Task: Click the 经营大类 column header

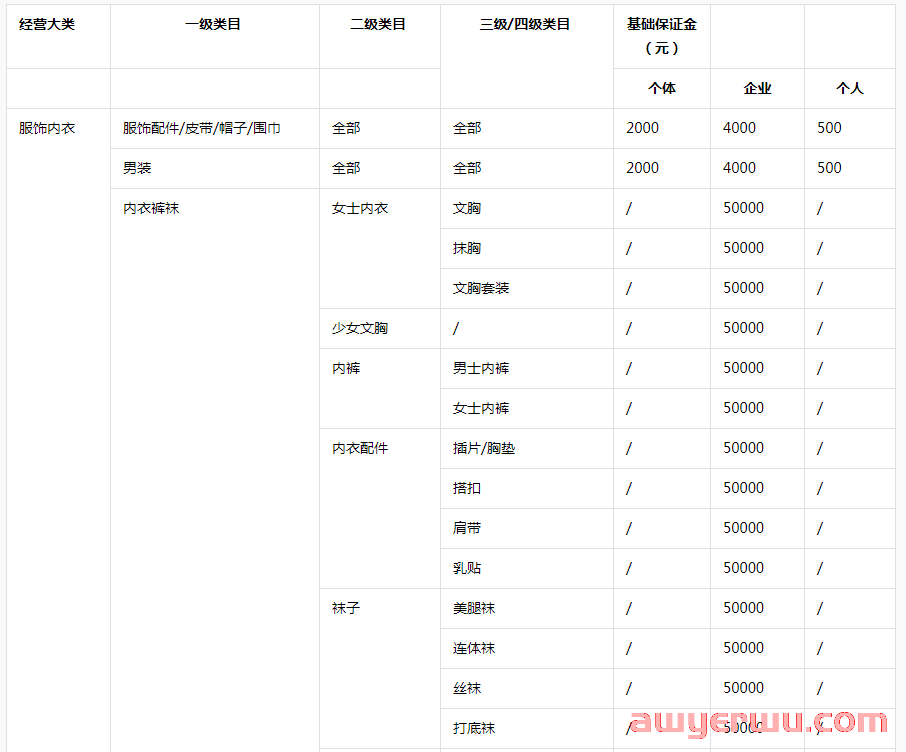Action: [x=43, y=27]
